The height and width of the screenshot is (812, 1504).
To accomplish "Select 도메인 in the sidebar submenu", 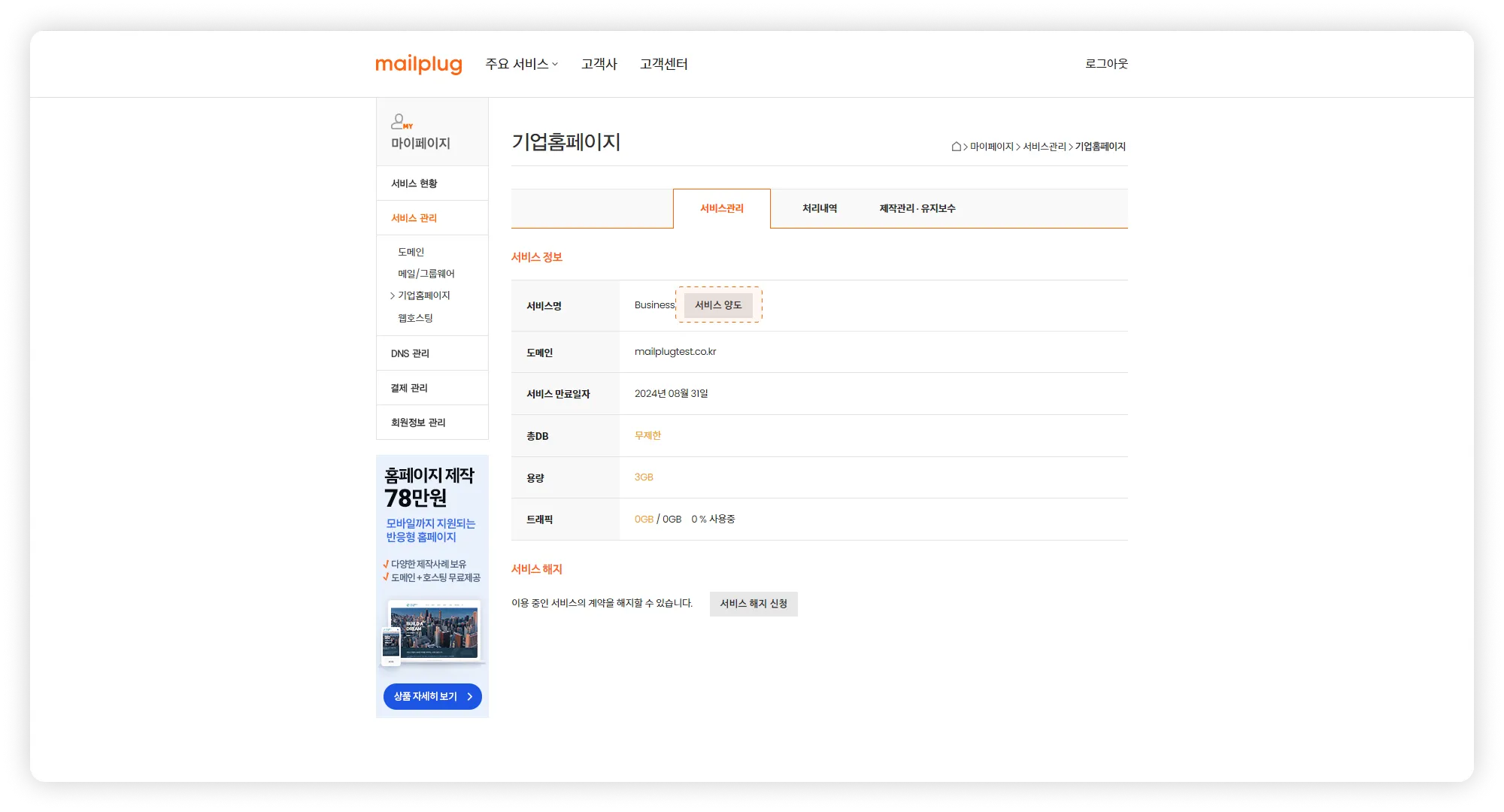I will [411, 252].
